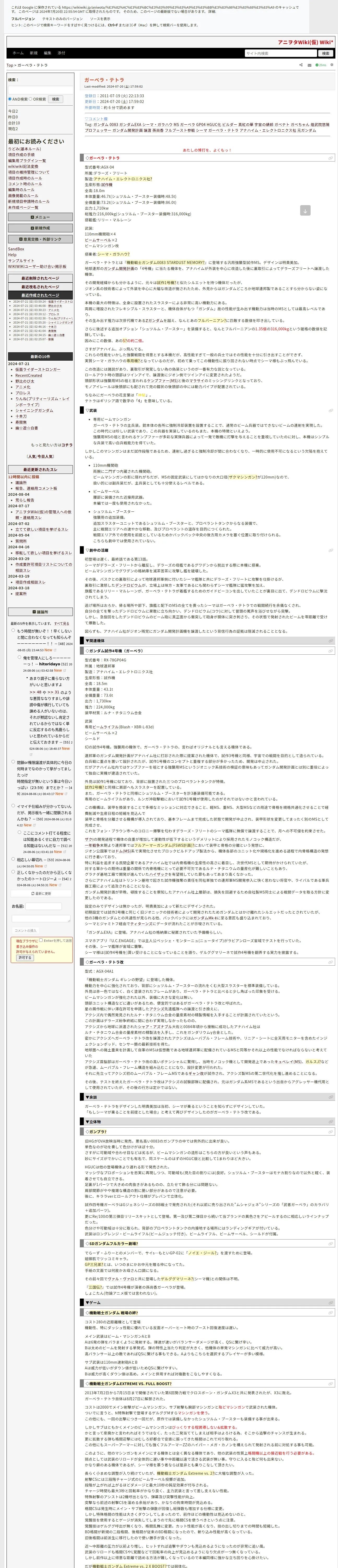Open the 添付 menu item
The image size is (338, 1568).
pos(61,53)
